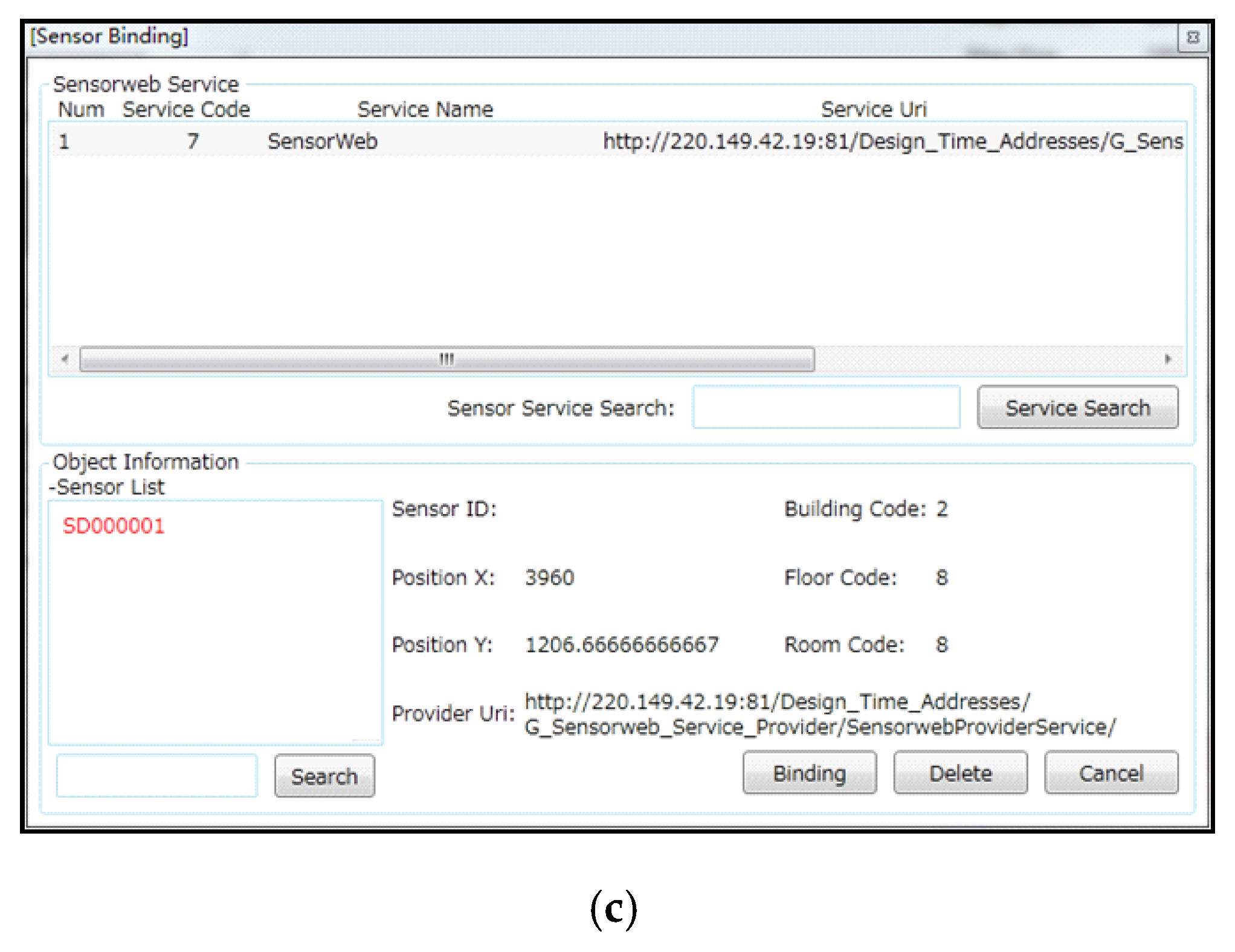Click the right scroll arrow of service list
The width and height of the screenshot is (1235, 952).
click(1167, 359)
